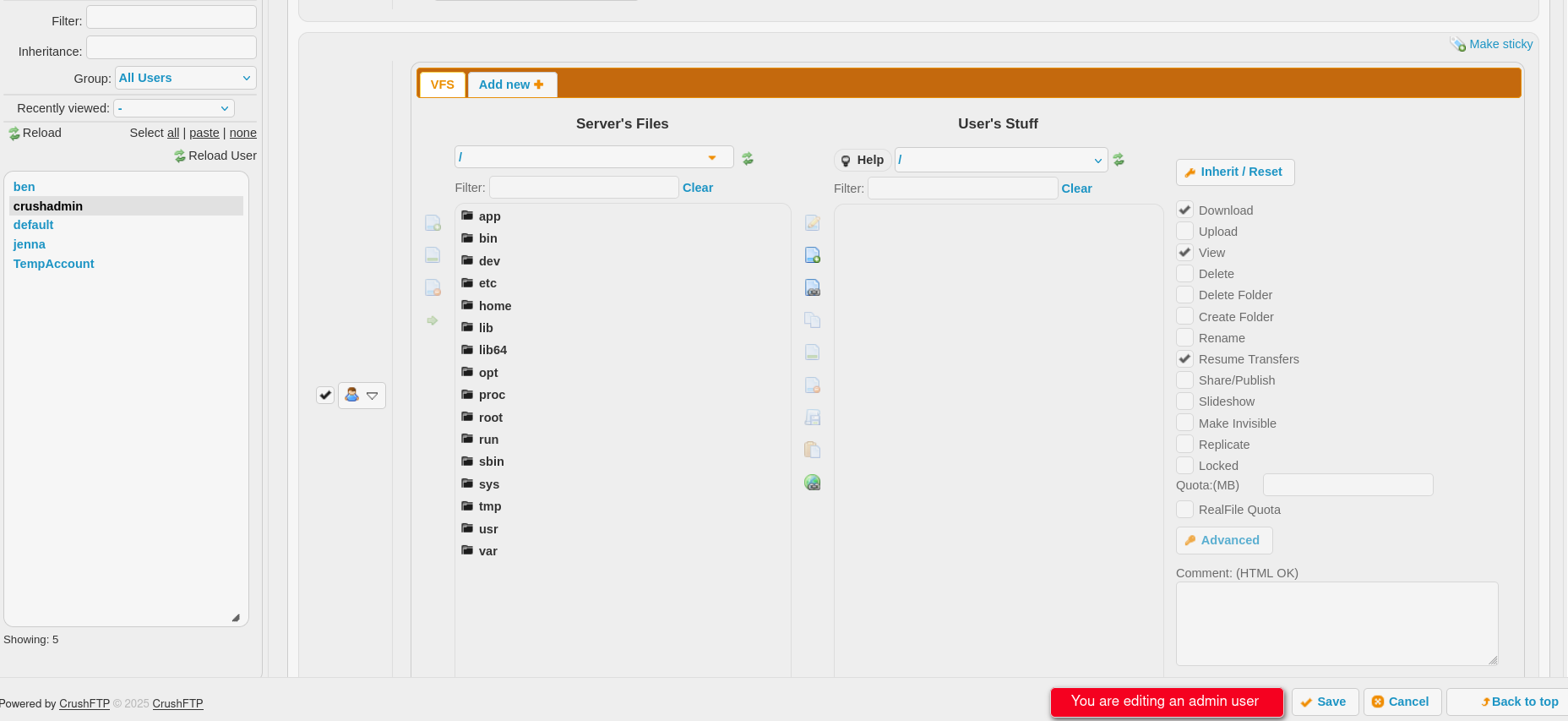Select user ben in the list
This screenshot has width=1568, height=721.
pos(24,187)
